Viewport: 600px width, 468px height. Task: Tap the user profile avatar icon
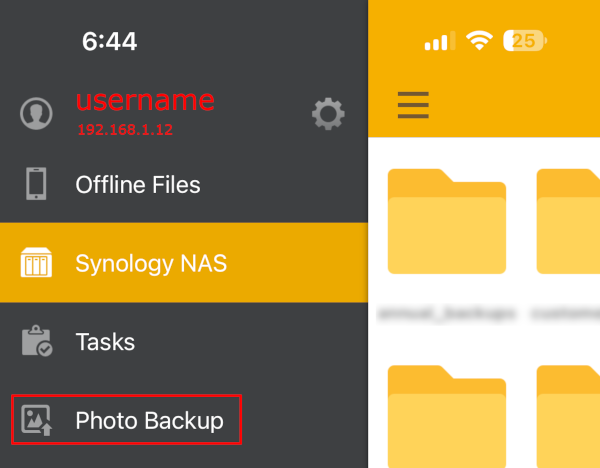tap(36, 113)
